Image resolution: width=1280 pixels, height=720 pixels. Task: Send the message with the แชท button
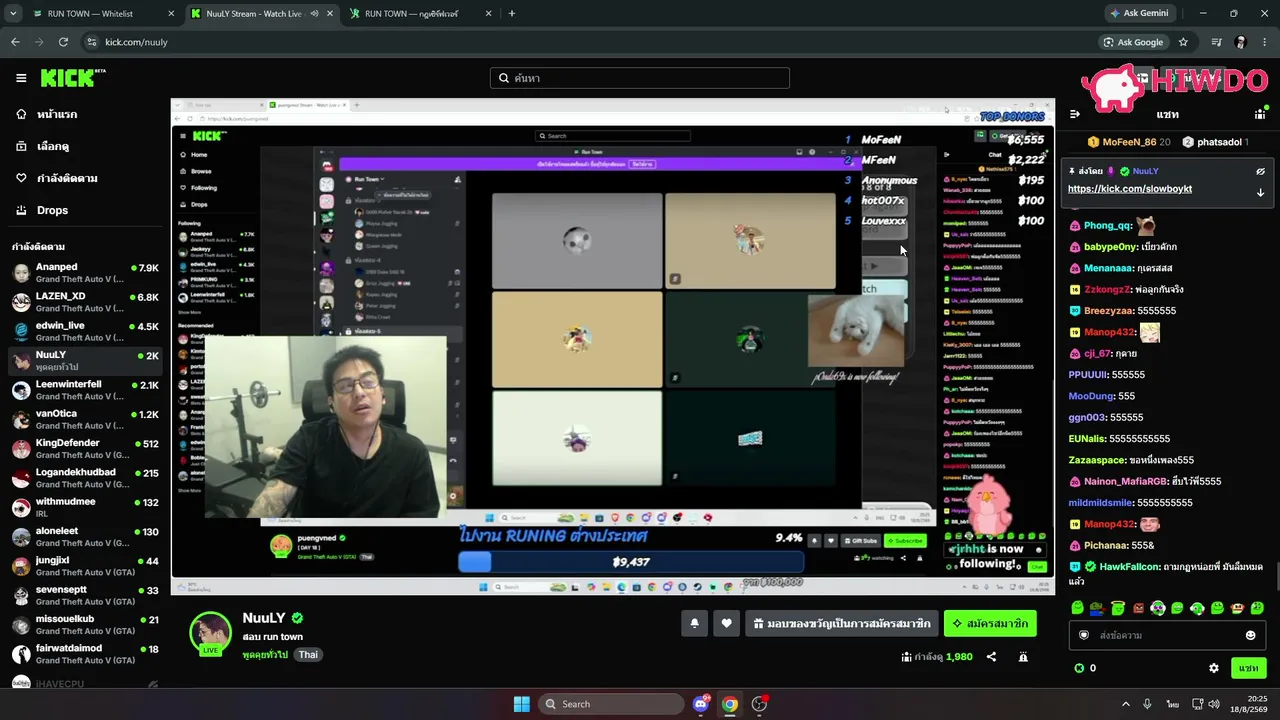pos(1248,668)
